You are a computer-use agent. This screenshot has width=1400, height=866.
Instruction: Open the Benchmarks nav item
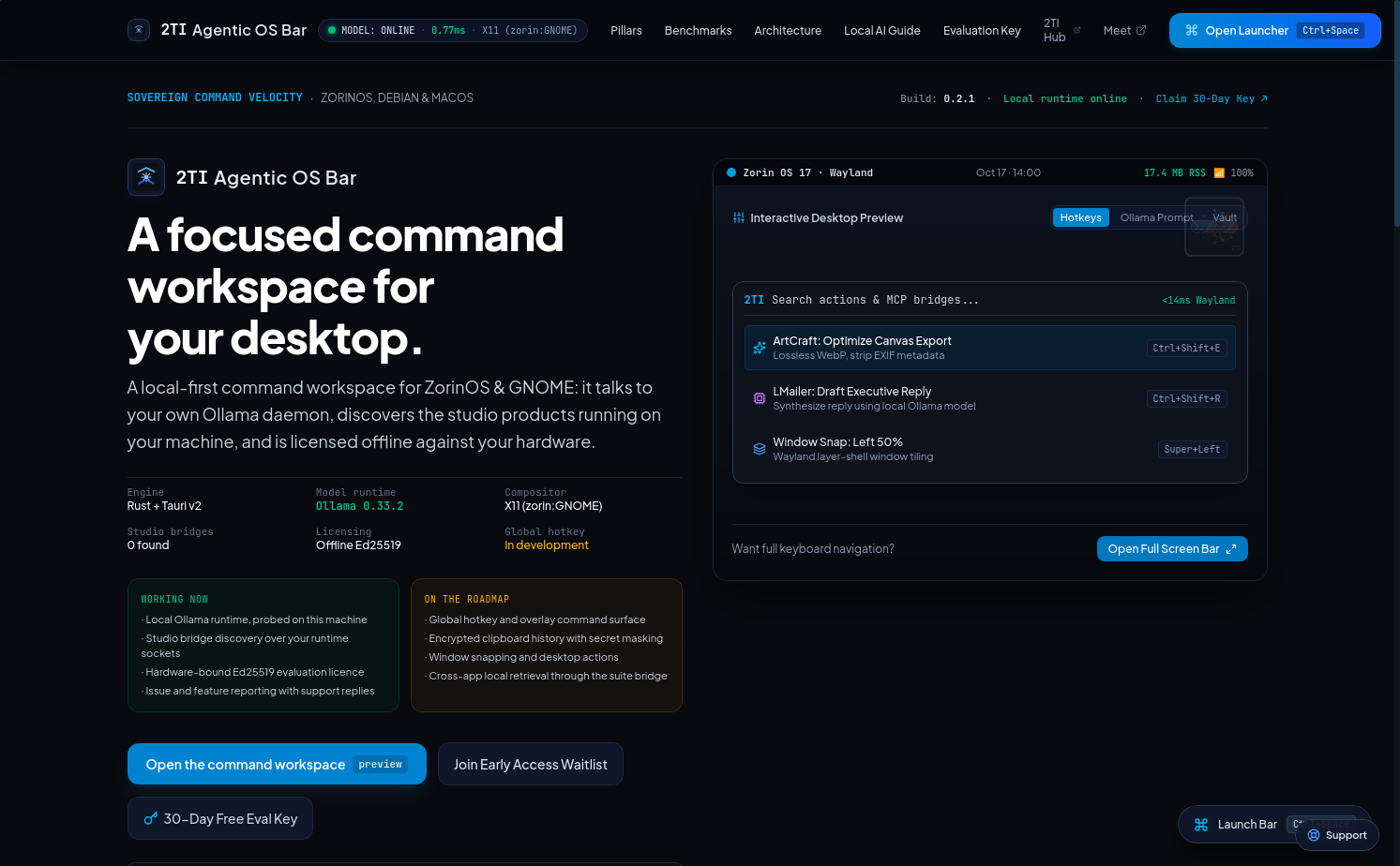[x=698, y=30]
